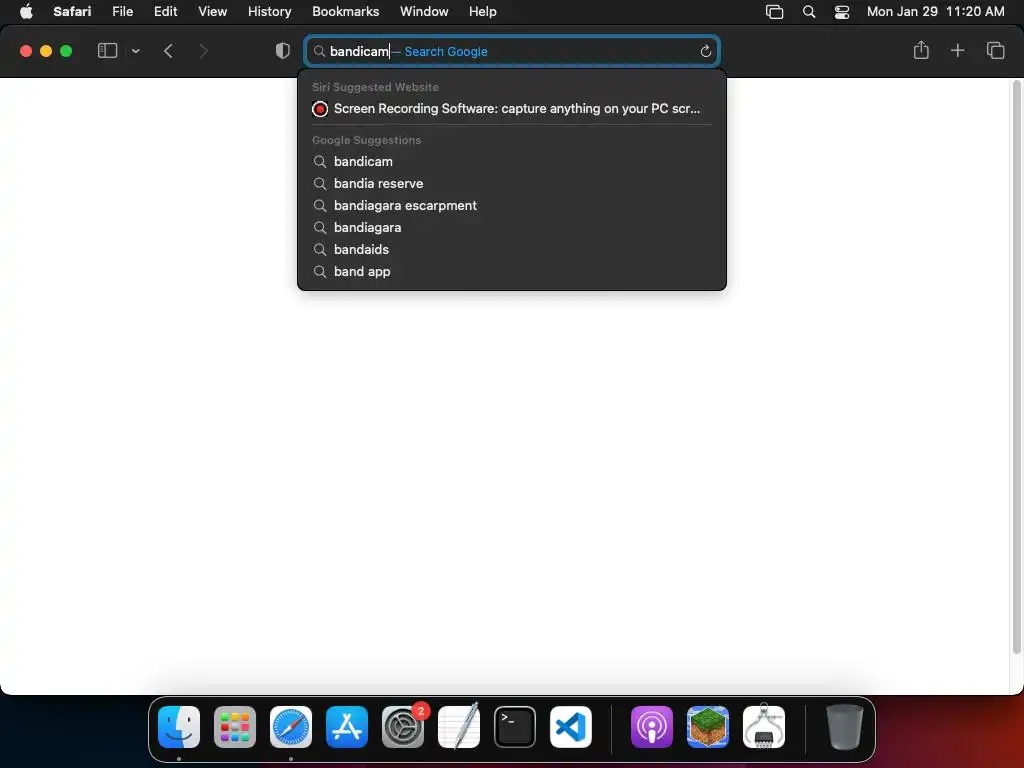Click the reload page icon in address bar
Image resolution: width=1024 pixels, height=768 pixels.
pos(705,52)
